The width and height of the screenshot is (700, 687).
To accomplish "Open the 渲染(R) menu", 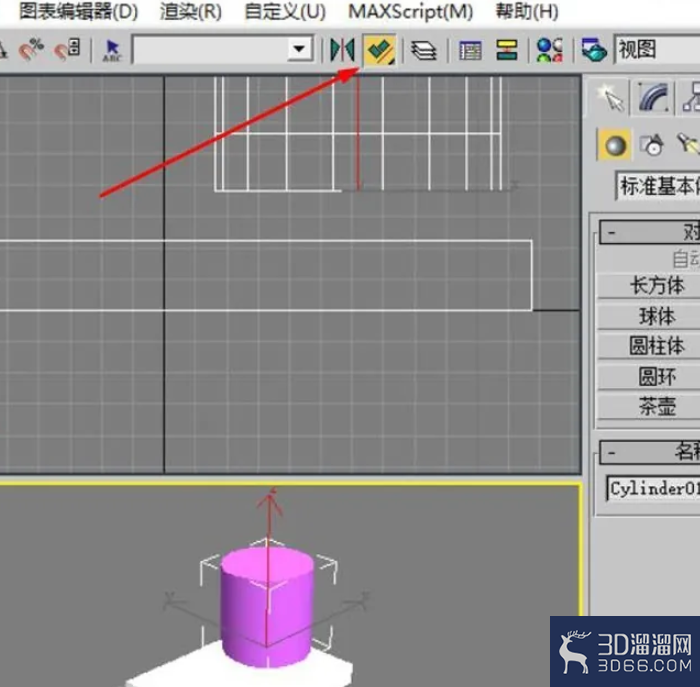I will coord(191,11).
